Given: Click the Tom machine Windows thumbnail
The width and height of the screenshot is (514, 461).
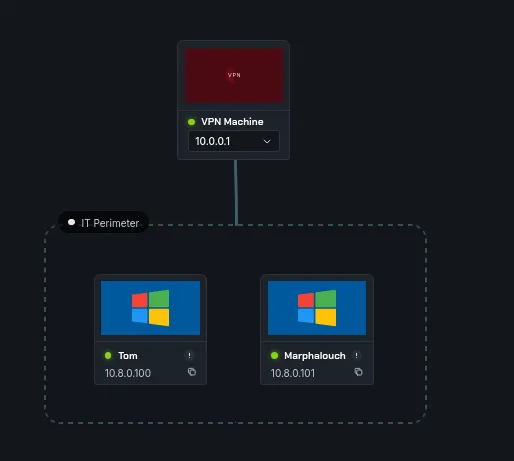Looking at the screenshot, I should pos(150,308).
